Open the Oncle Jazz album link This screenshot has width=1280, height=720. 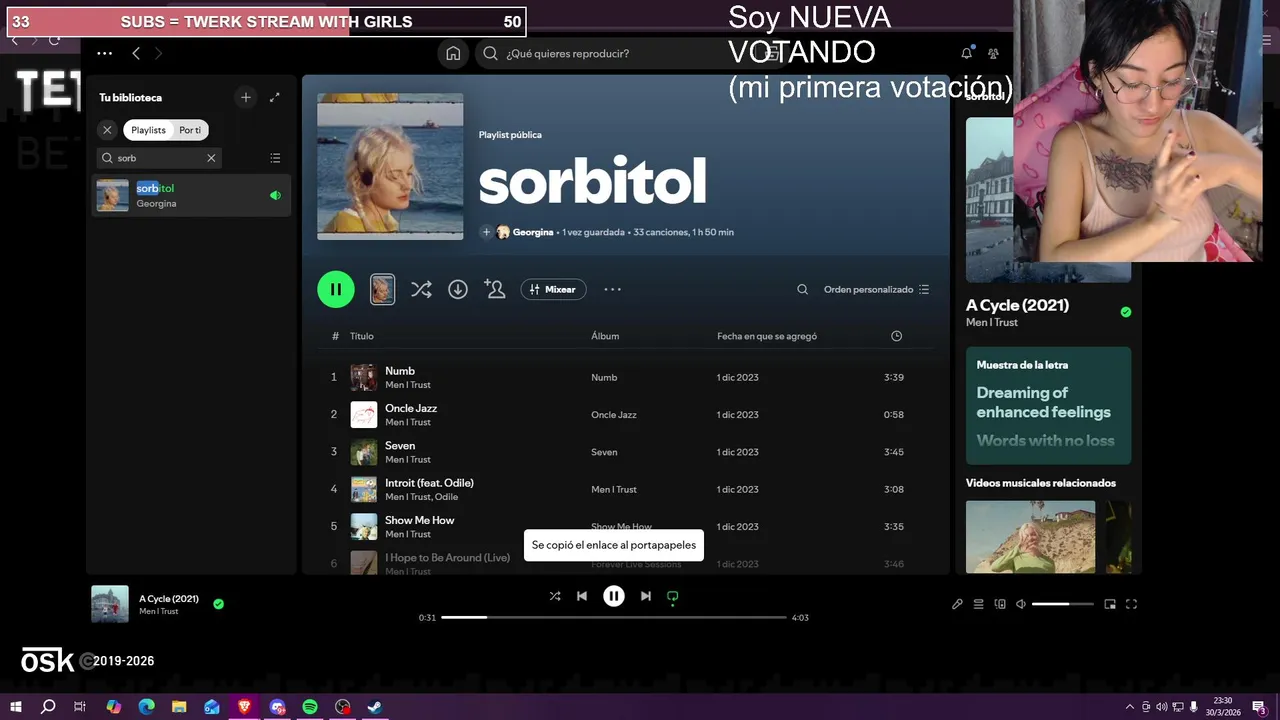pyautogui.click(x=614, y=415)
